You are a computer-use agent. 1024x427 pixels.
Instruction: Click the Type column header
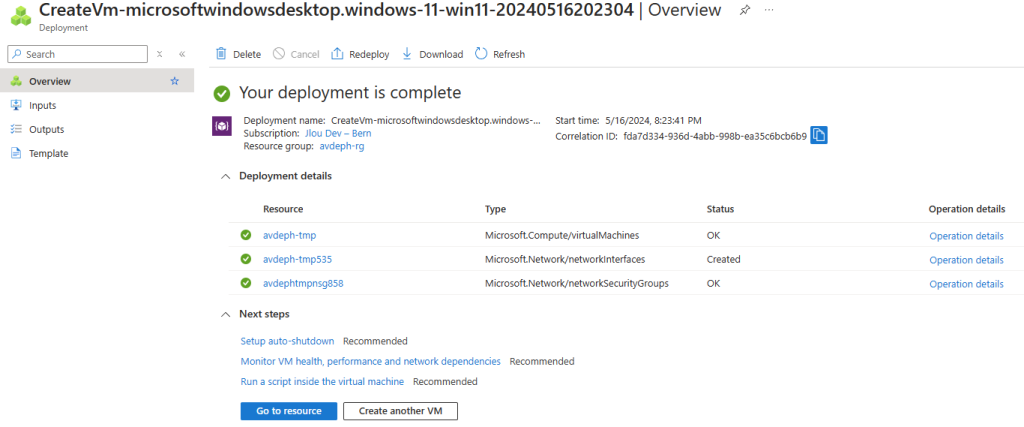click(x=496, y=209)
